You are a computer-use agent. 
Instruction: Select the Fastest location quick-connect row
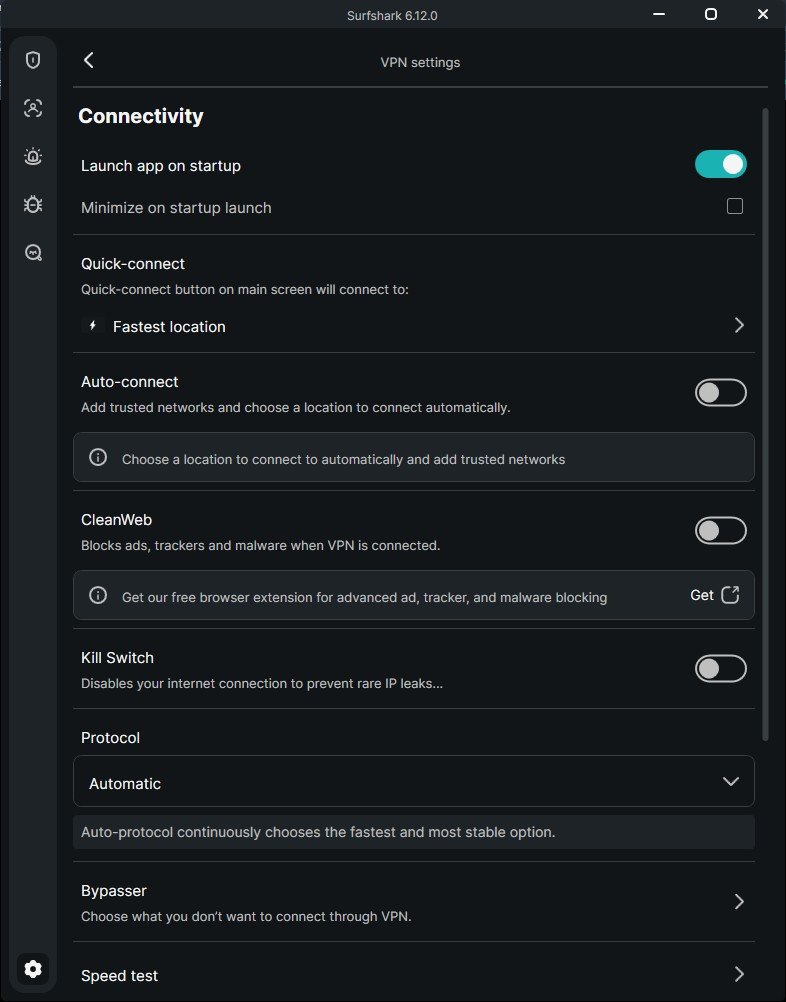click(413, 326)
